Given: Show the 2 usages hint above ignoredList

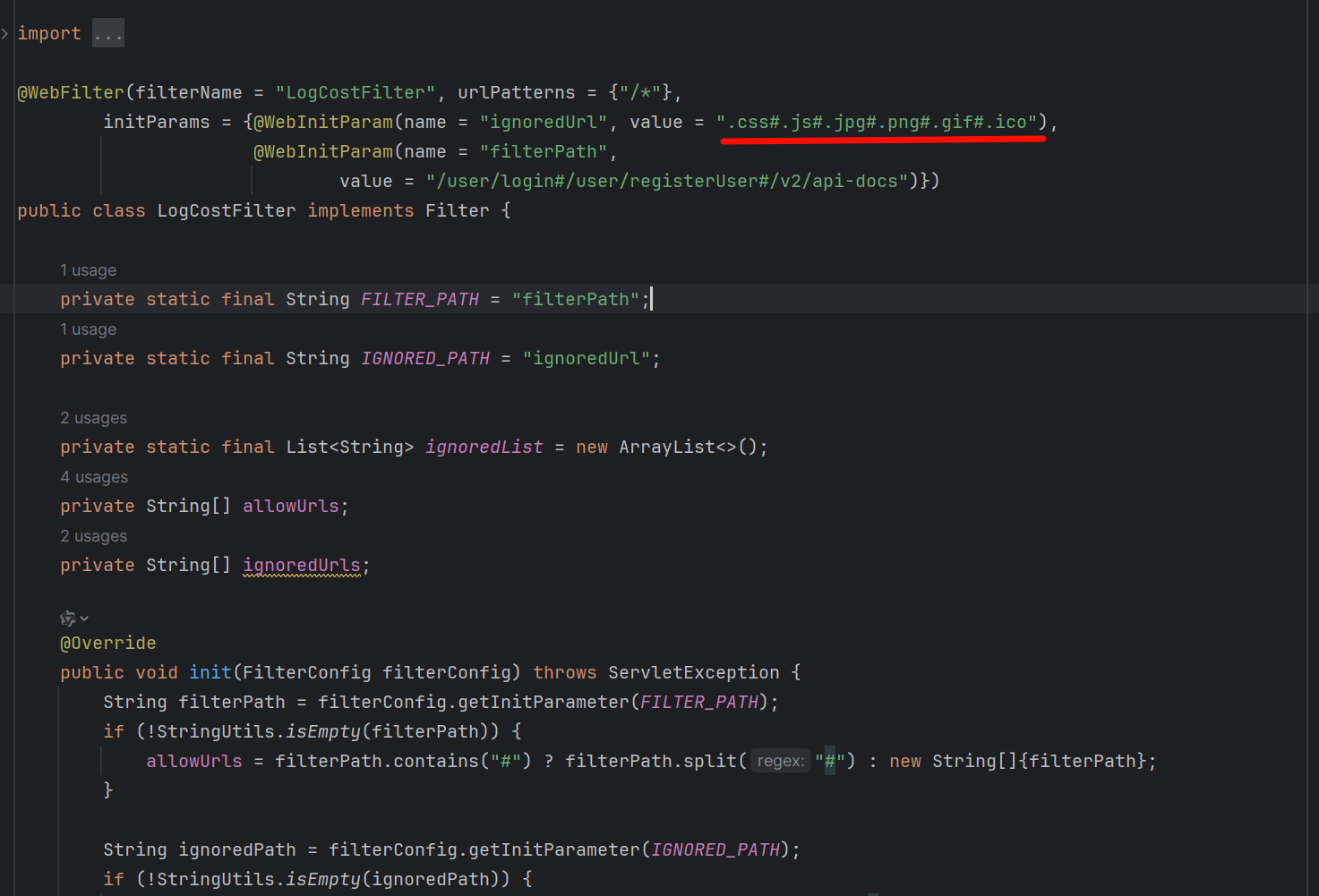Looking at the screenshot, I should point(93,418).
